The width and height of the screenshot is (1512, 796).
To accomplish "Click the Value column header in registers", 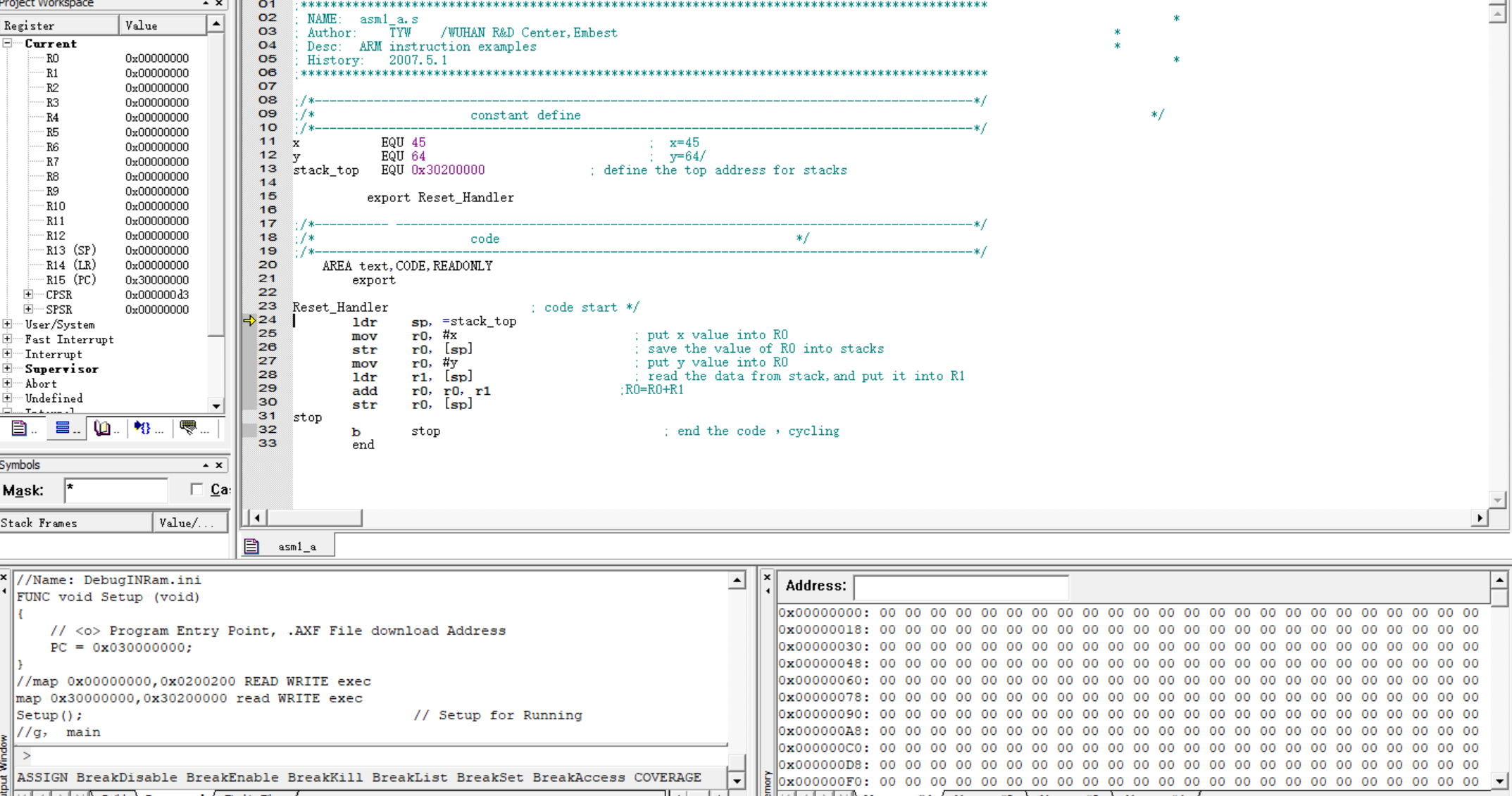I will click(x=163, y=25).
